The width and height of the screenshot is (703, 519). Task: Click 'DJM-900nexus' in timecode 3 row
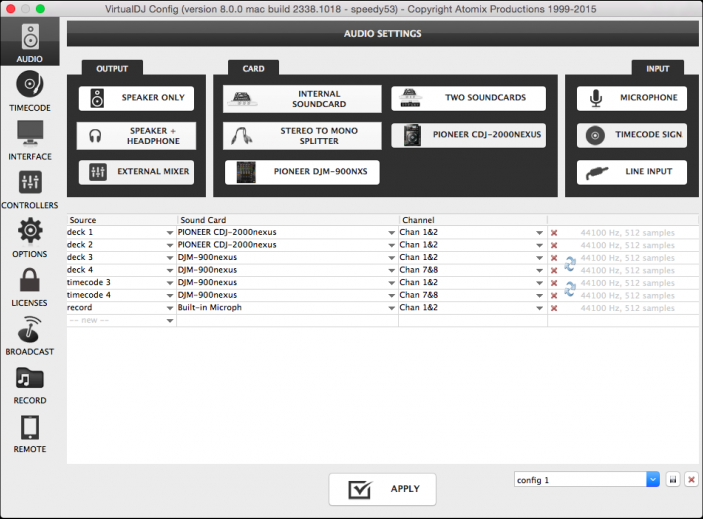[207, 282]
